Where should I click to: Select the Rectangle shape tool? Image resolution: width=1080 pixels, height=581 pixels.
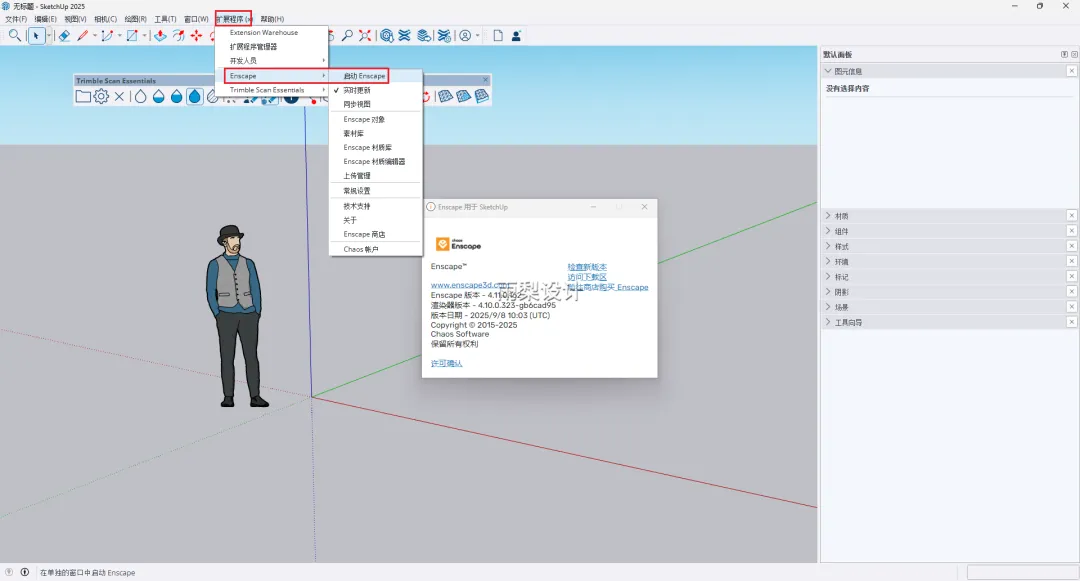(x=132, y=36)
